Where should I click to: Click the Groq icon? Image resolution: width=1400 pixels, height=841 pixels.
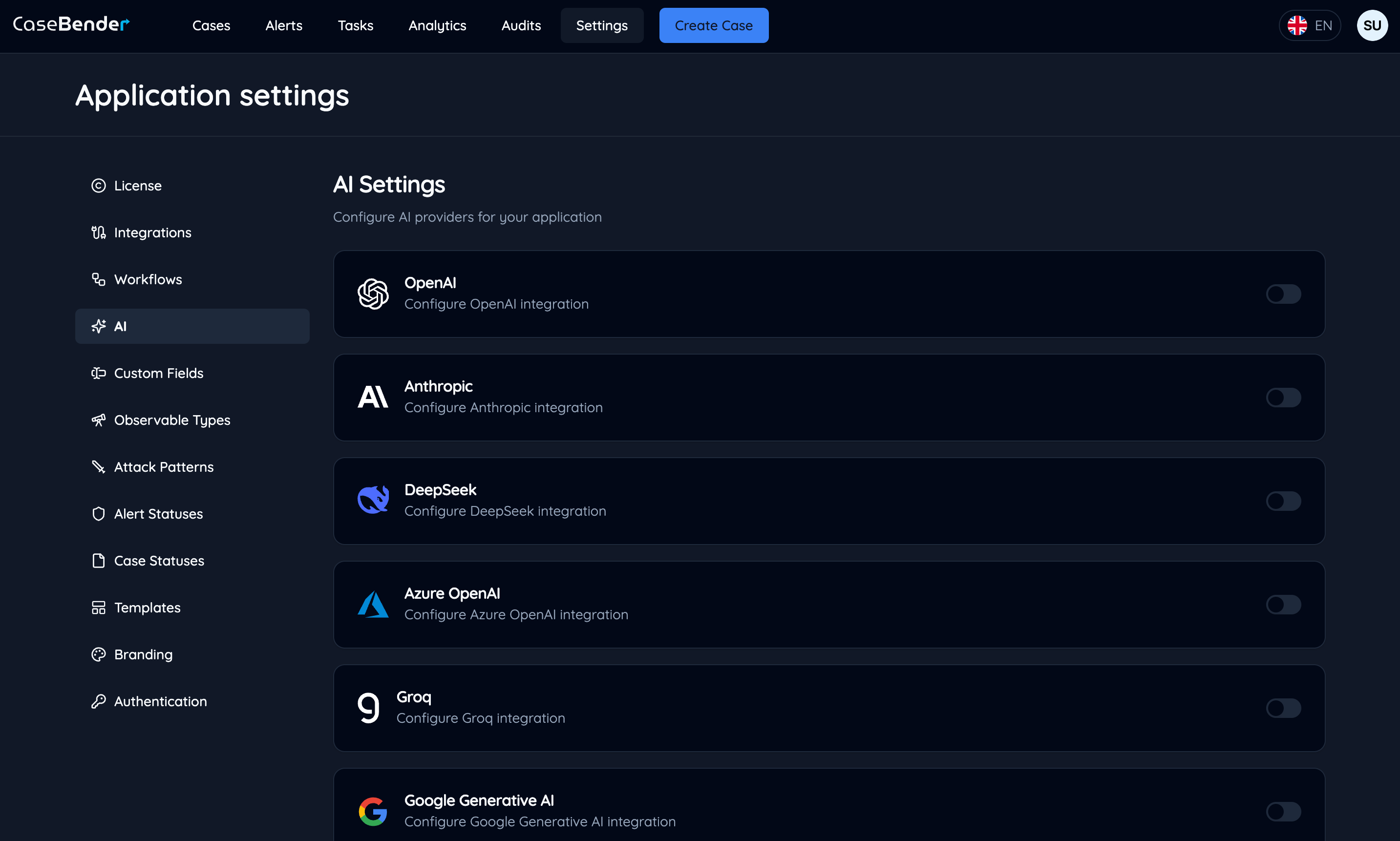(x=368, y=707)
